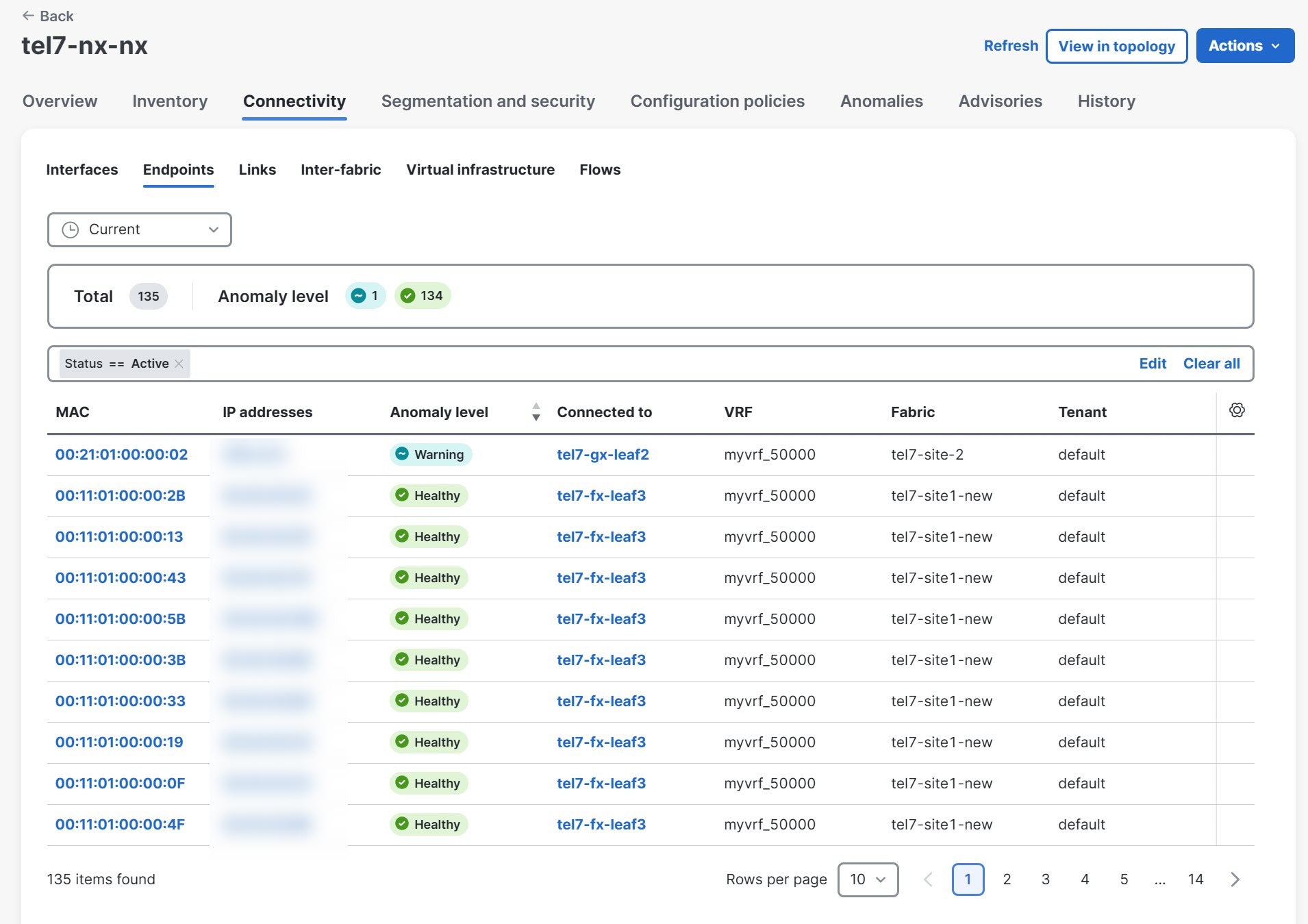Click the 135 items found text
The height and width of the screenshot is (924, 1308).
coord(101,879)
